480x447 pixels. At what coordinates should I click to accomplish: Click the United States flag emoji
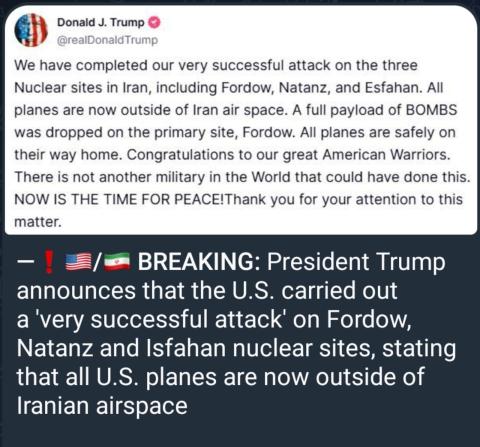78,262
